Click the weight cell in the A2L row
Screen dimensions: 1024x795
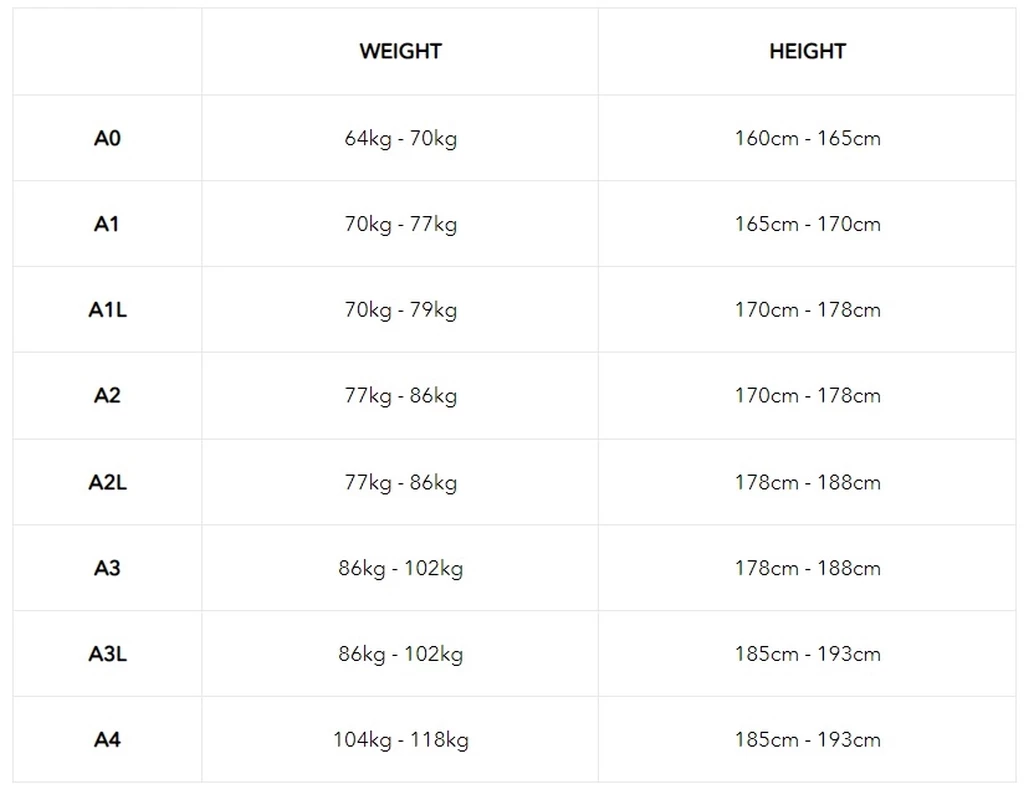(x=400, y=482)
